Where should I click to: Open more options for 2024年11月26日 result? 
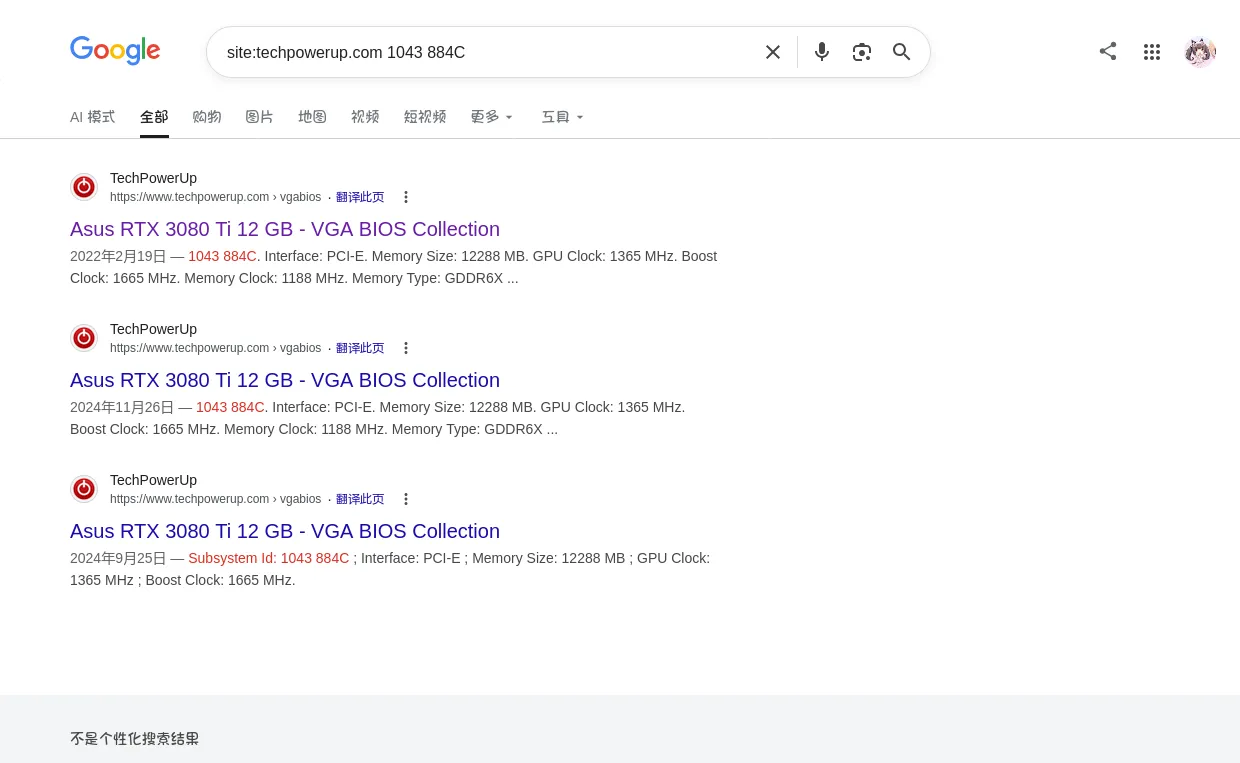point(406,348)
